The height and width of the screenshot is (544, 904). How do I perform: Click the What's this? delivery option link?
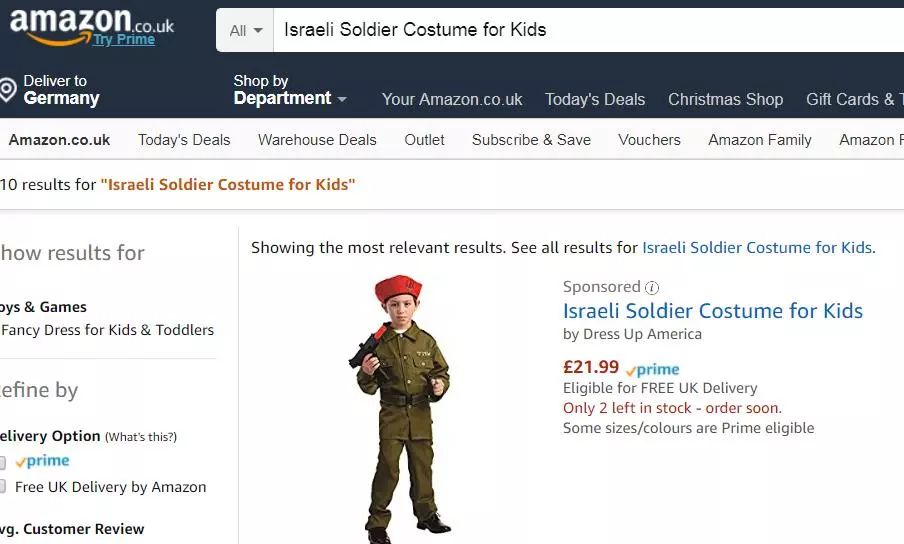pos(141,437)
